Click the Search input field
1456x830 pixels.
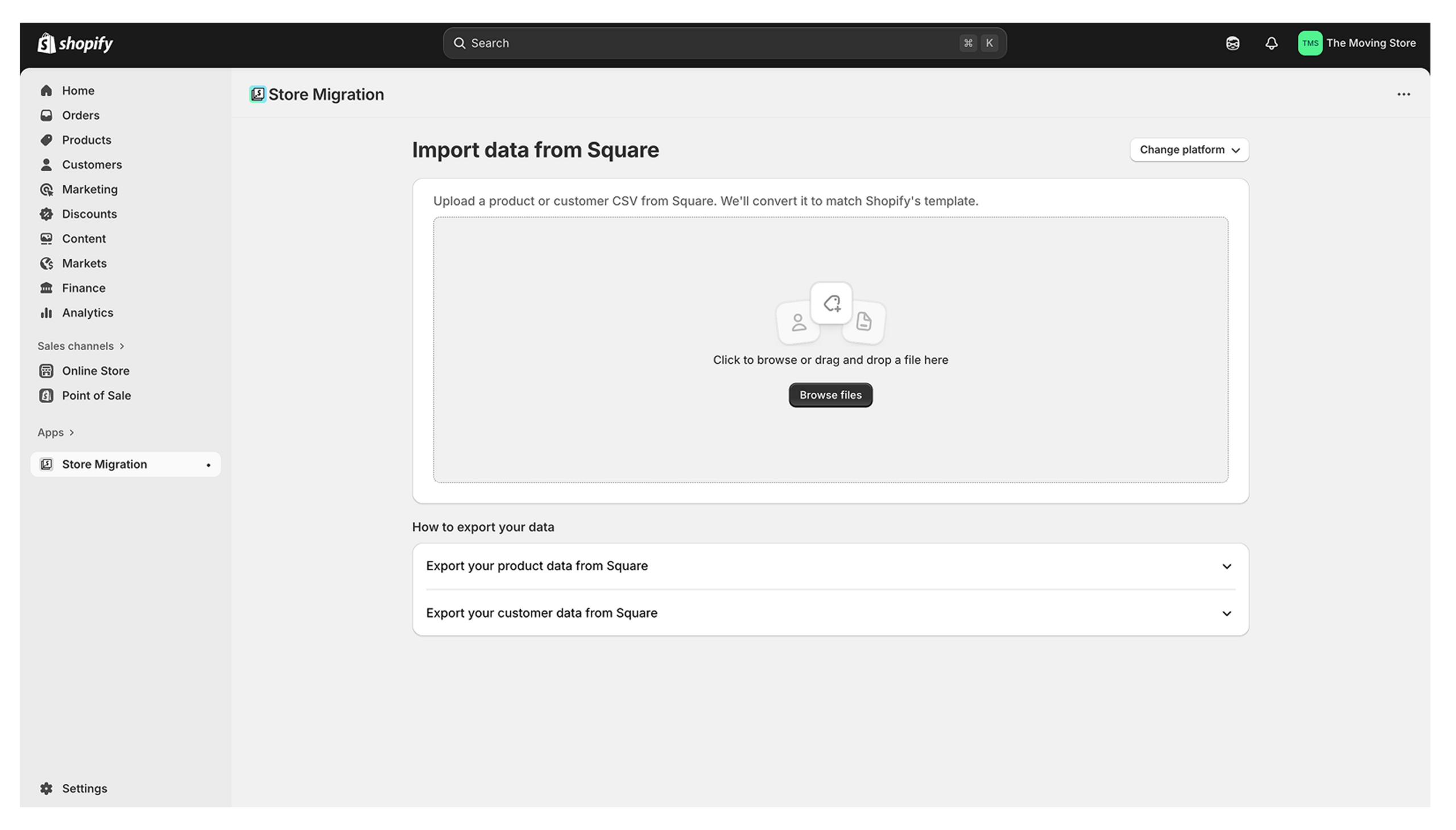coord(707,43)
